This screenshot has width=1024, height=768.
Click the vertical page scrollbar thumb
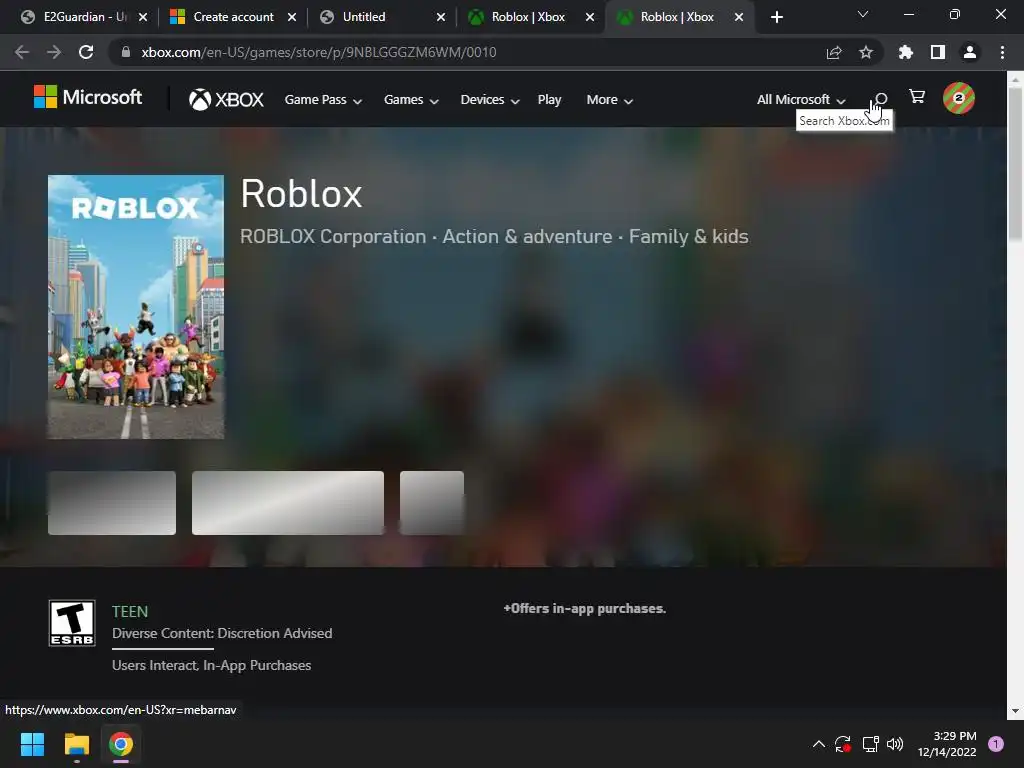pyautogui.click(x=1016, y=163)
